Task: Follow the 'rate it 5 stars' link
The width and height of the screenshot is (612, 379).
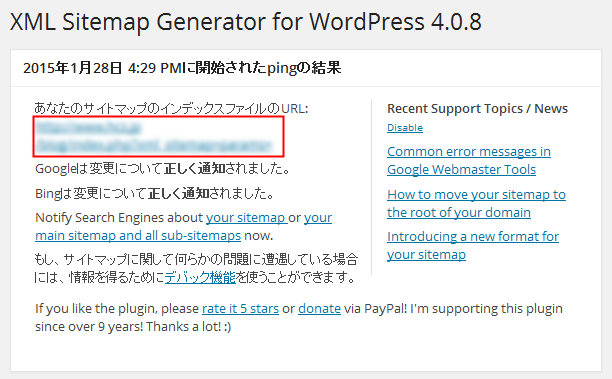Action: coord(240,309)
